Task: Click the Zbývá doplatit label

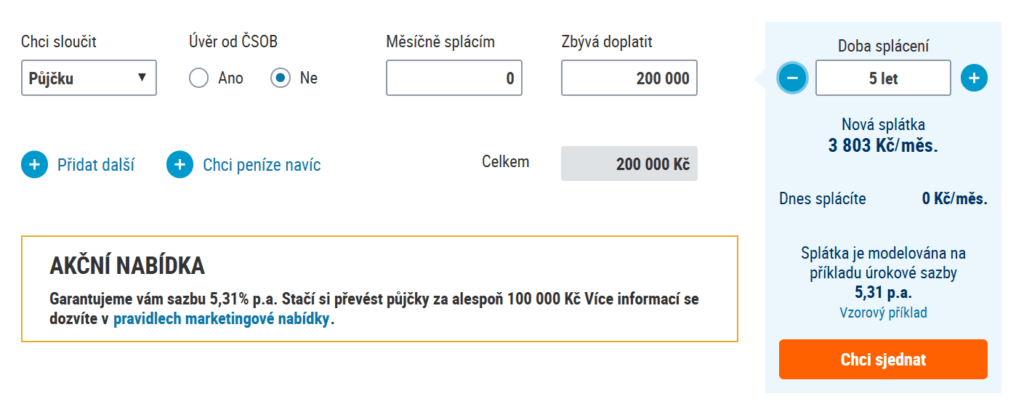Action: tap(607, 42)
